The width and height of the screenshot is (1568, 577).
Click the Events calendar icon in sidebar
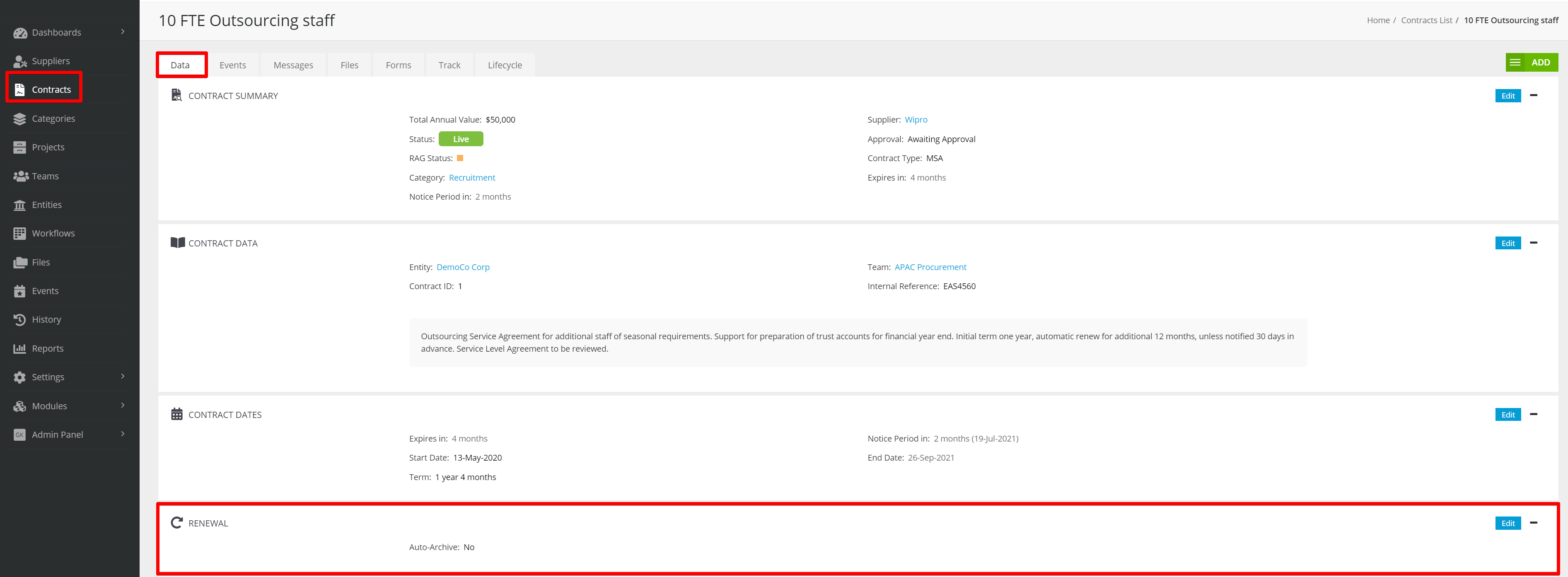click(20, 291)
